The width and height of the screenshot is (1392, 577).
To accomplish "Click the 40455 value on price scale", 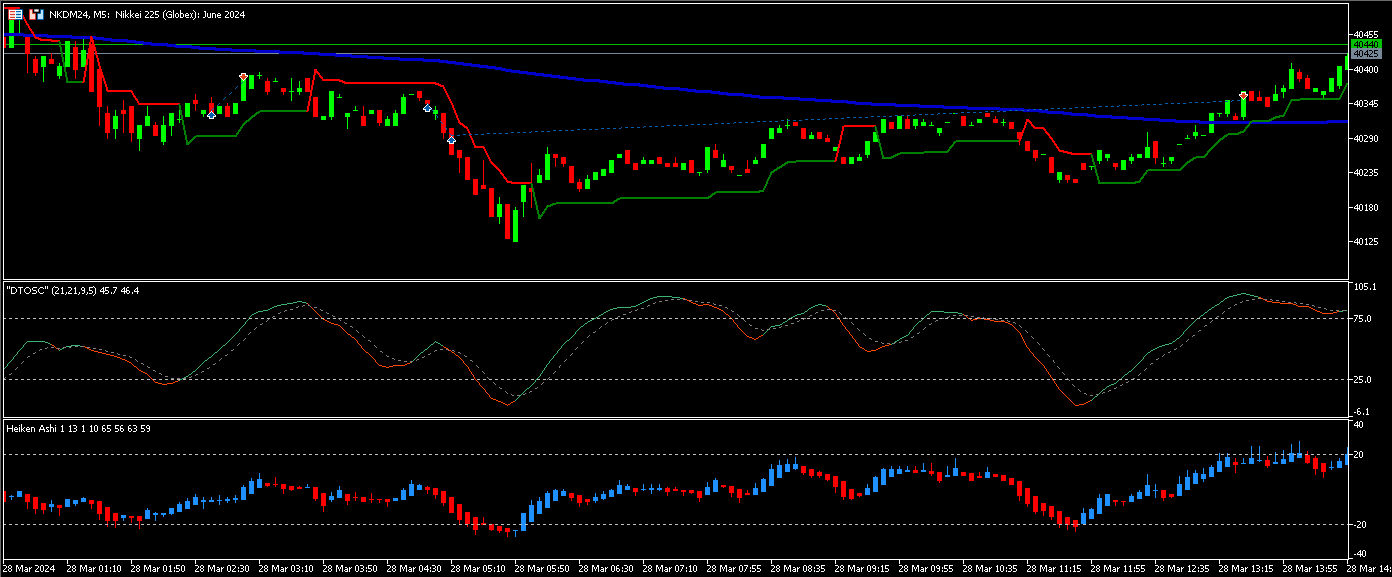I will [1365, 34].
